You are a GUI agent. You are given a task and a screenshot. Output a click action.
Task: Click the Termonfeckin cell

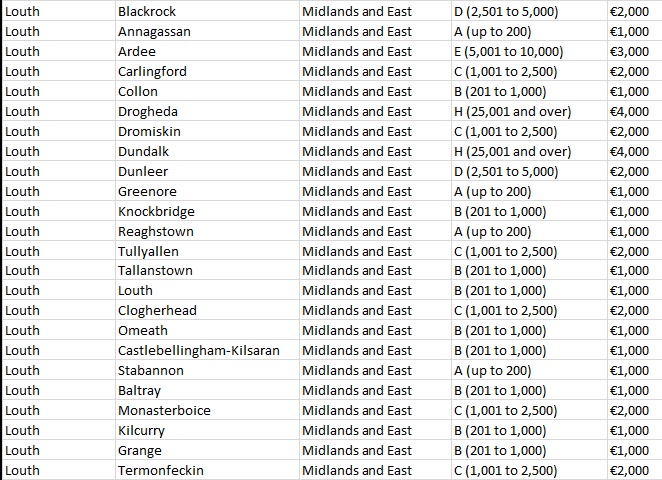[207, 470]
